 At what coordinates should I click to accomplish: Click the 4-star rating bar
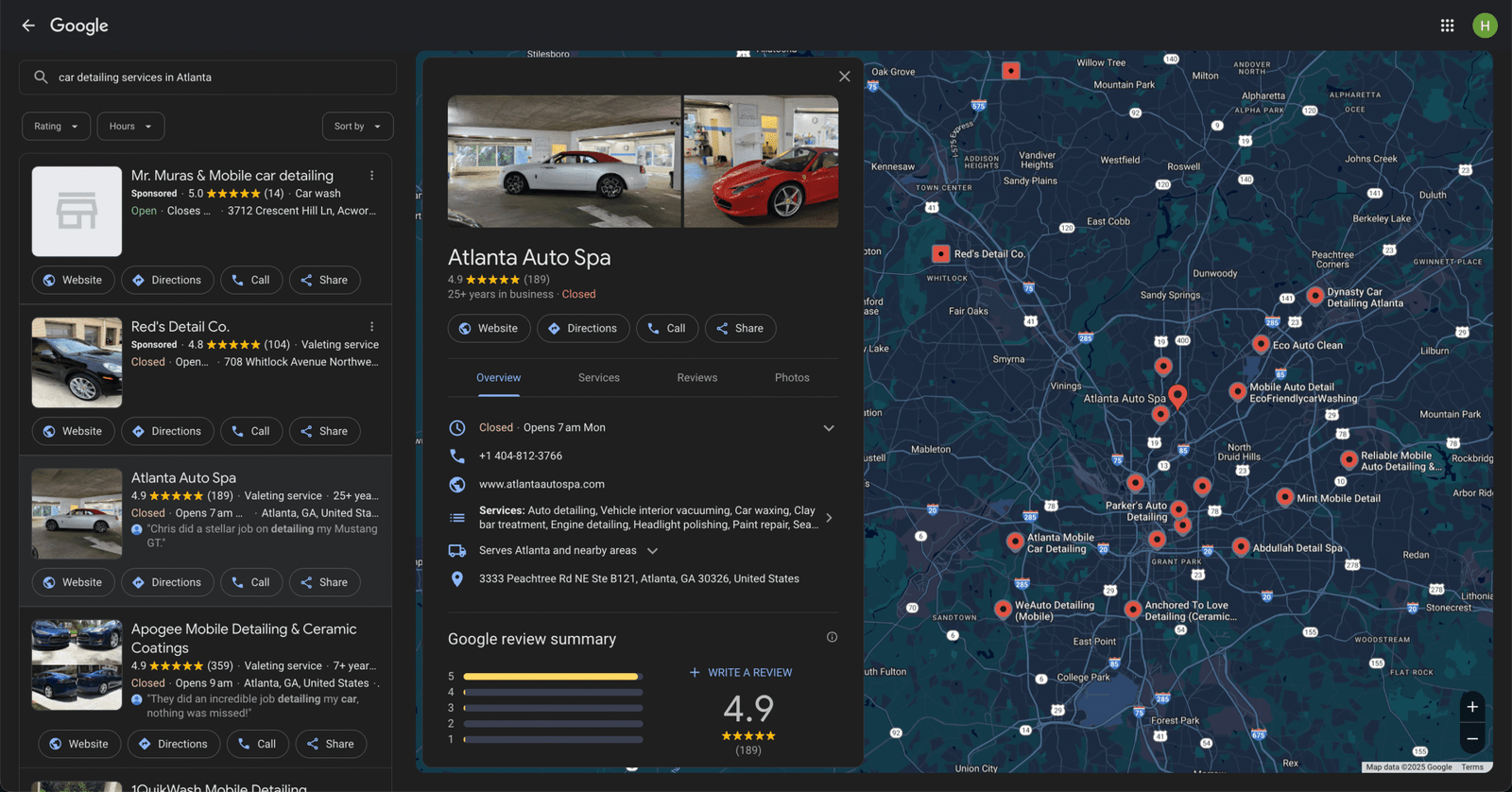553,692
